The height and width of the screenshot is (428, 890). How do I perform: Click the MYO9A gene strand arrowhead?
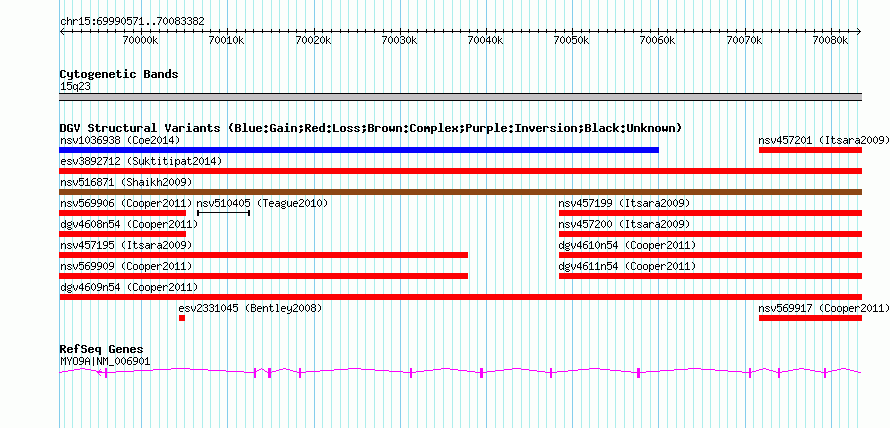[100, 372]
